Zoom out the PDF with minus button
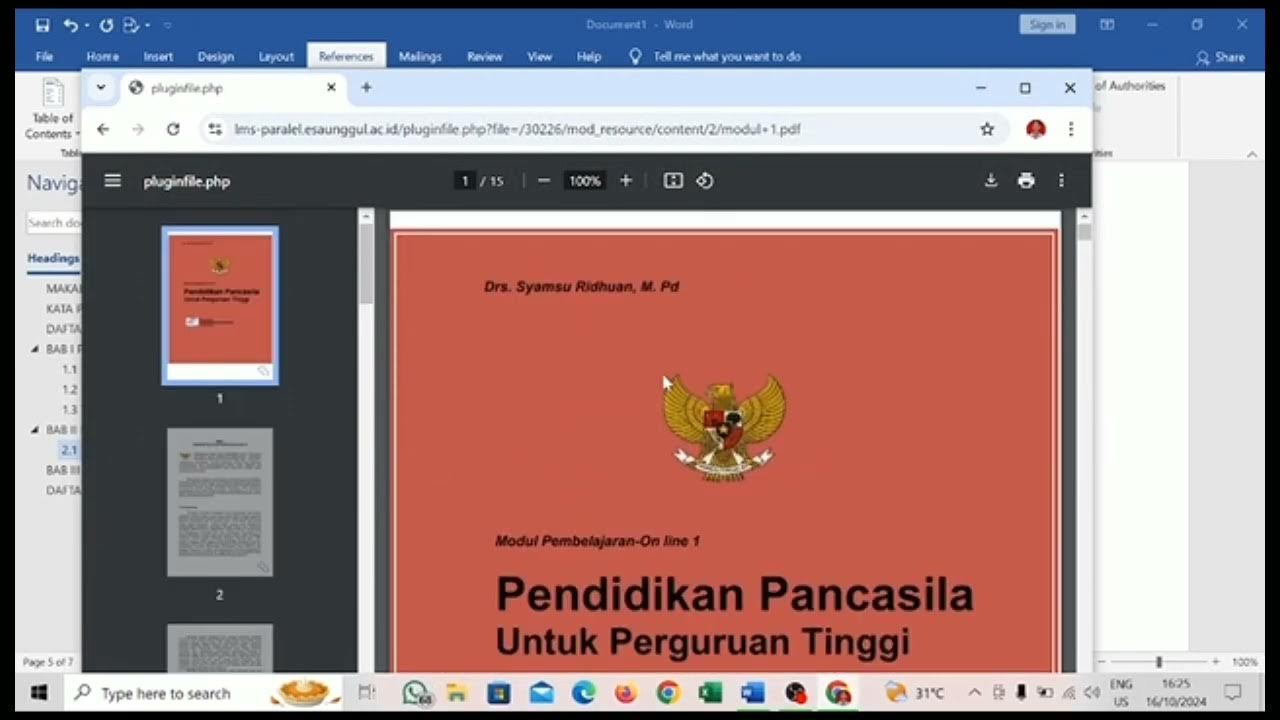This screenshot has height=720, width=1280. 544,181
